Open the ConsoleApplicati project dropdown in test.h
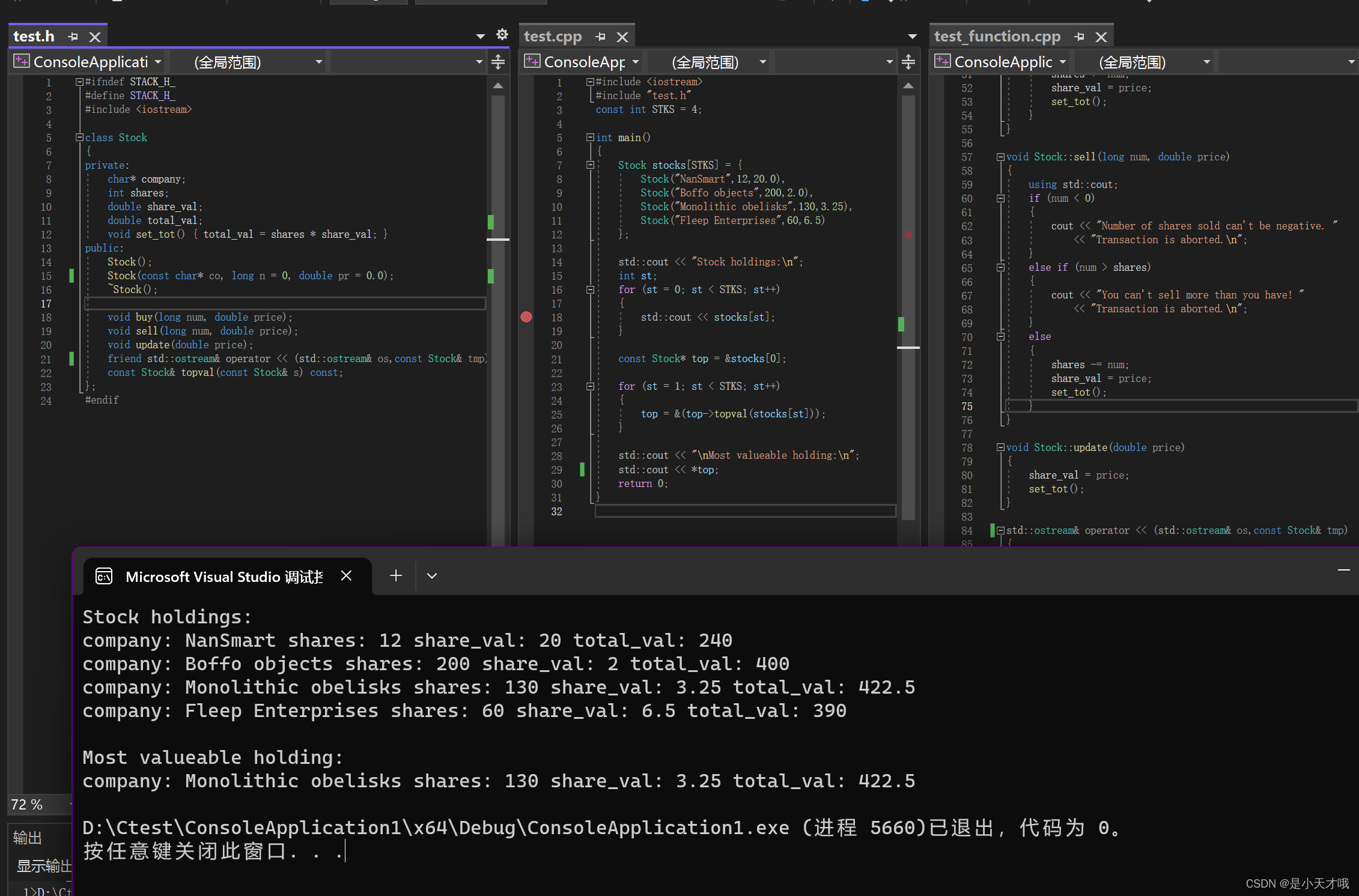Image resolution: width=1359 pixels, height=896 pixels. [x=88, y=62]
